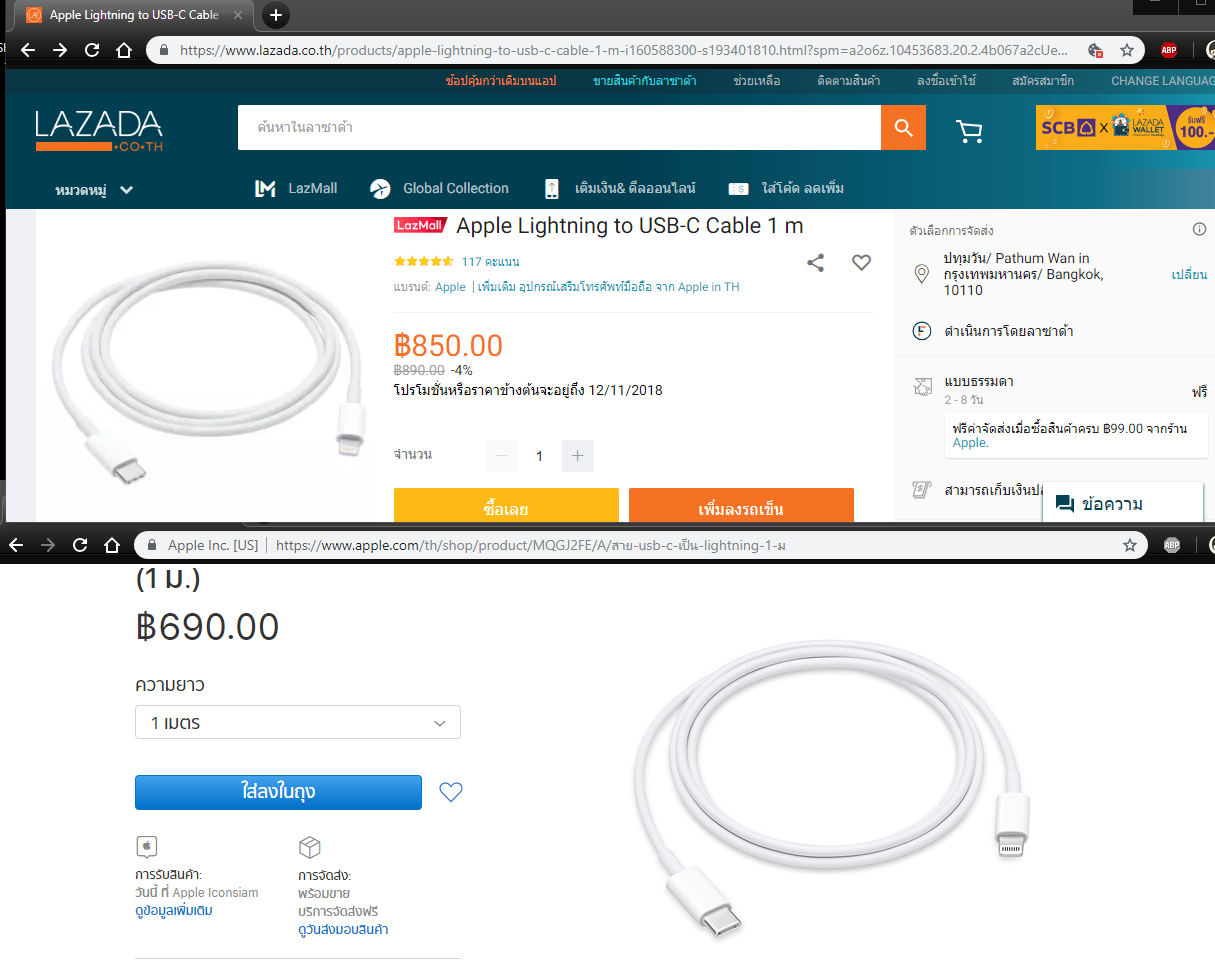Add Lazada product to wishlist heart
Image resolution: width=1215 pixels, height=960 pixels.
click(861, 262)
